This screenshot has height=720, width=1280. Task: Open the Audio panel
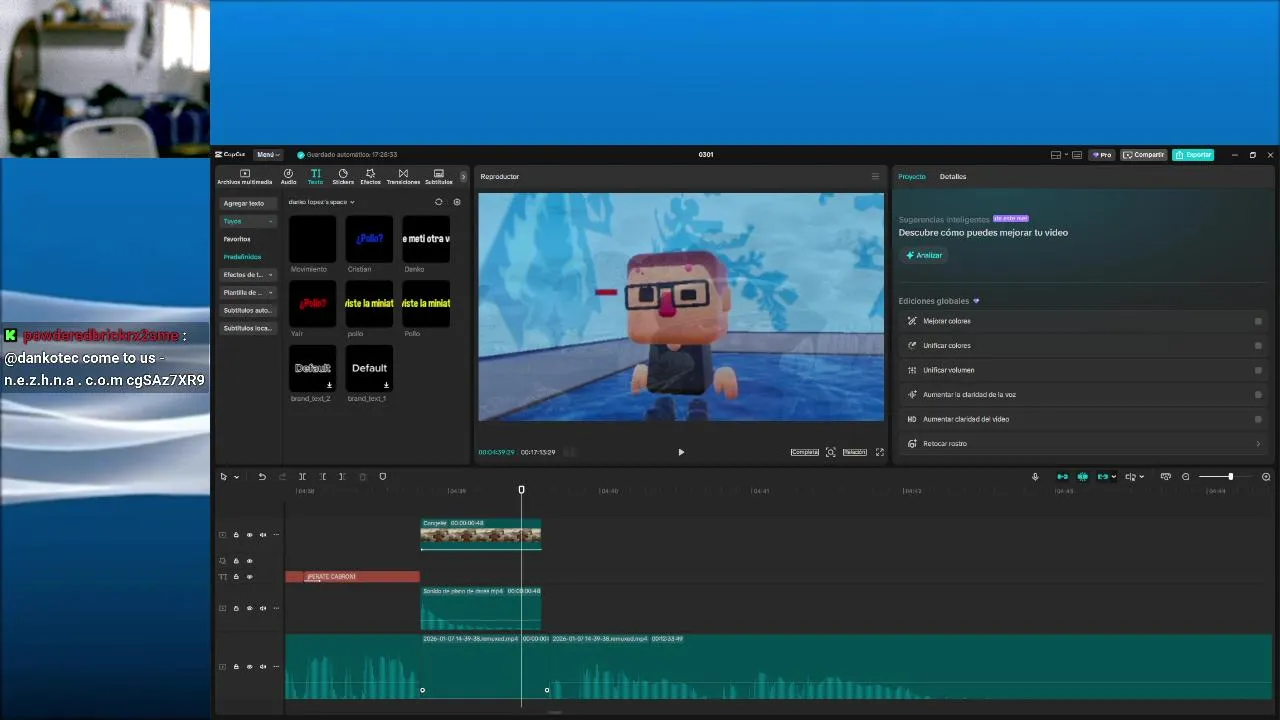point(288,176)
